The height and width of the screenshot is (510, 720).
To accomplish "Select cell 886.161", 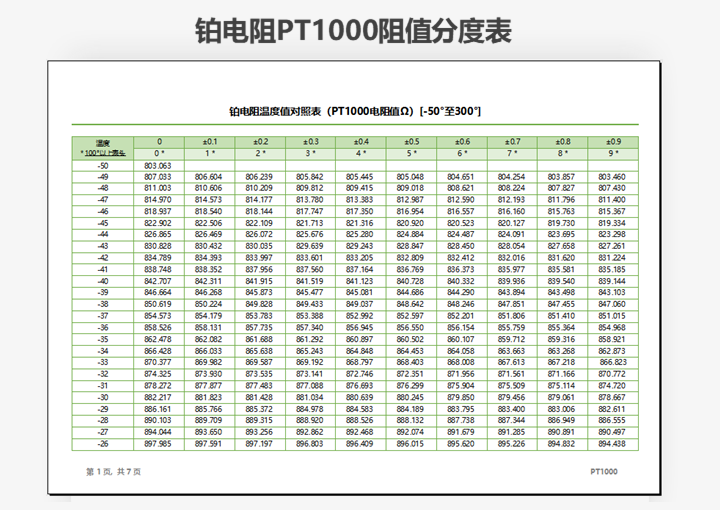I will (159, 409).
